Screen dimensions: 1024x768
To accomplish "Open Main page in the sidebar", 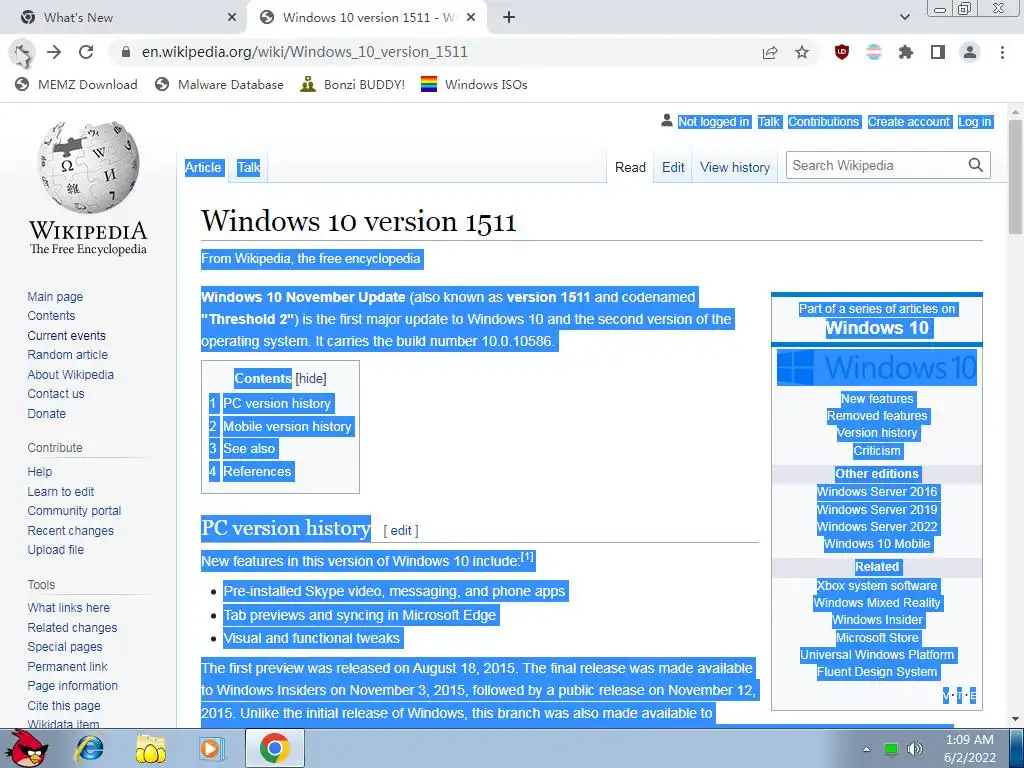I will pos(56,296).
